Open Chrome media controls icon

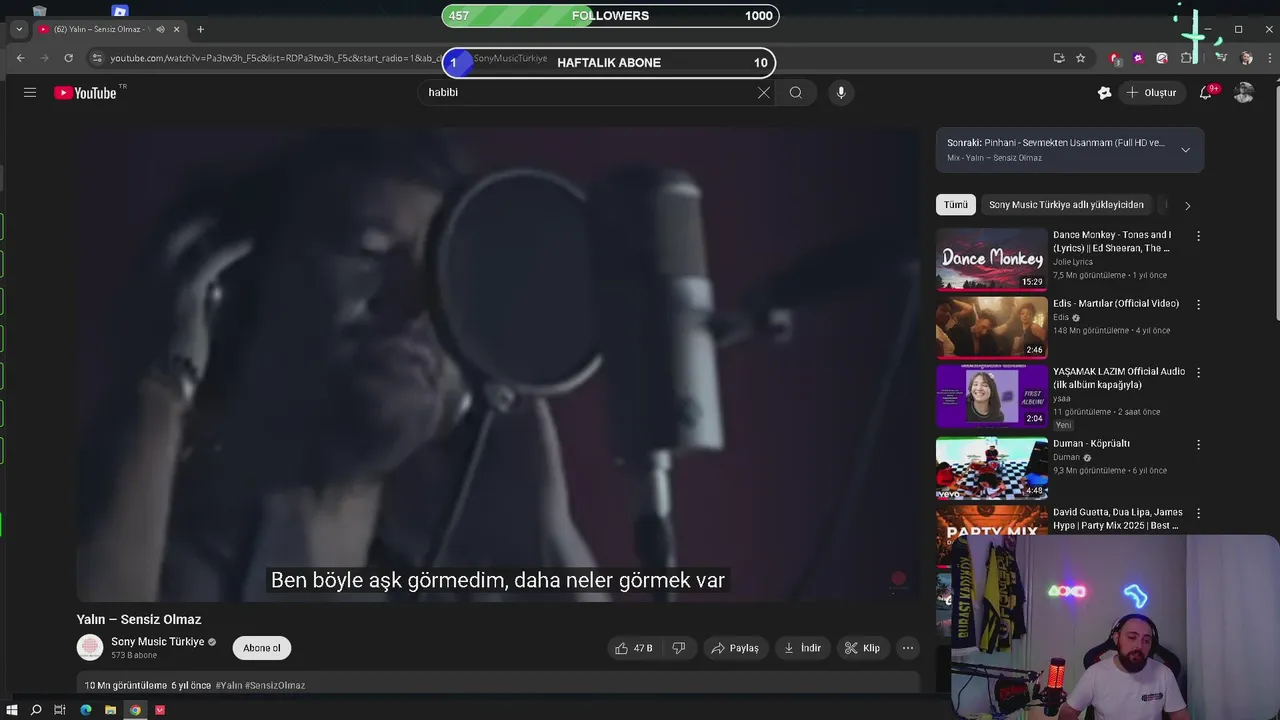1221,58
